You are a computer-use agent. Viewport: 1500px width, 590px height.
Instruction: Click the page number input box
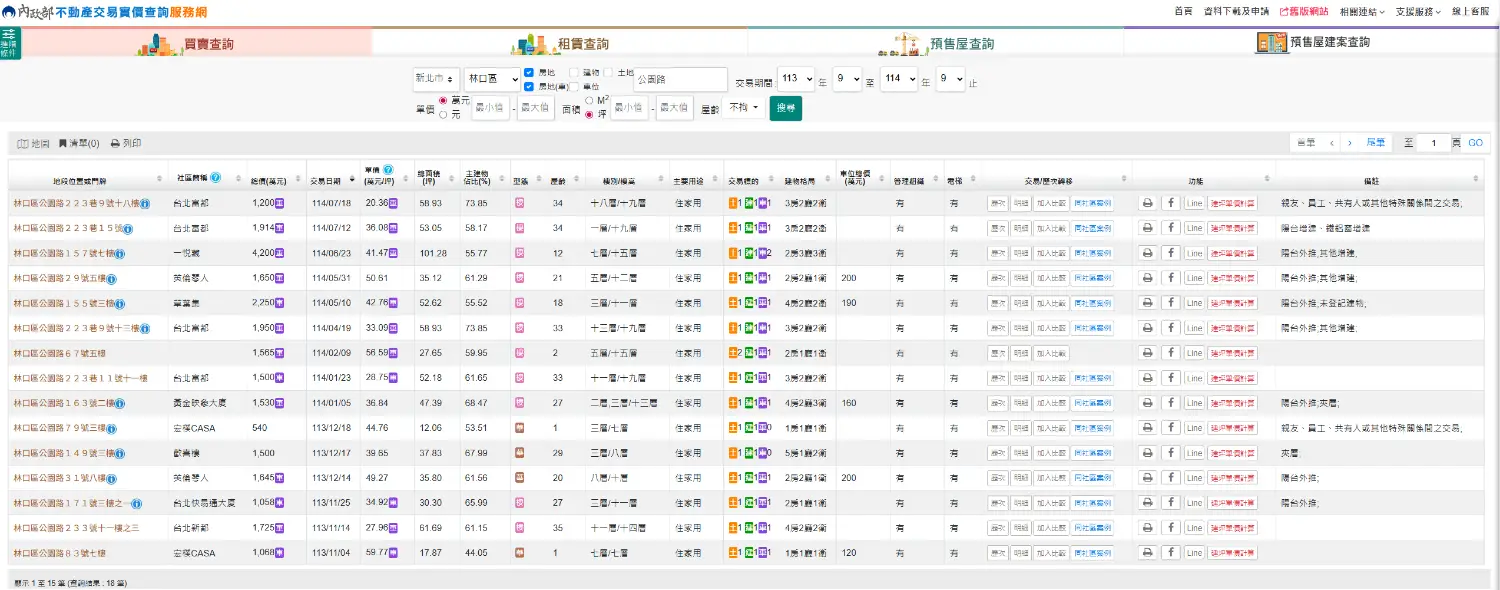[x=1434, y=143]
